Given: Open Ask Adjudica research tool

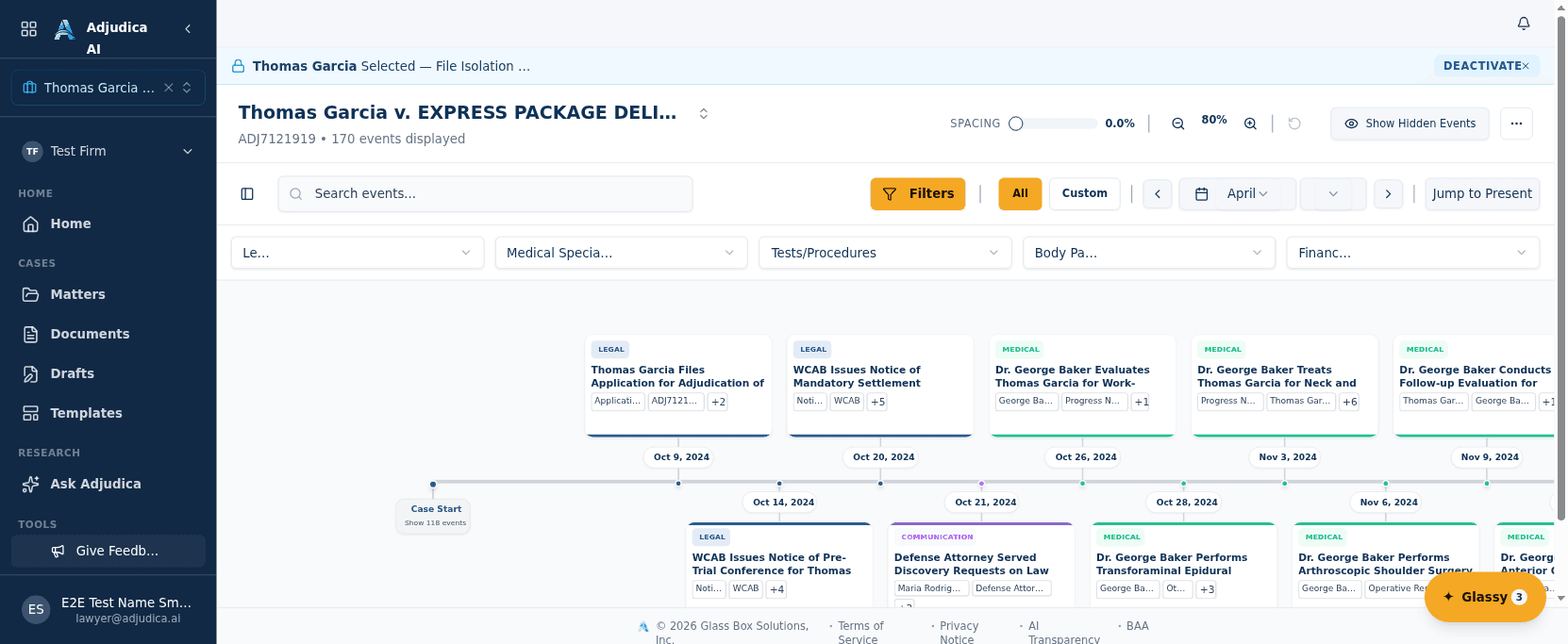Looking at the screenshot, I should tap(108, 484).
